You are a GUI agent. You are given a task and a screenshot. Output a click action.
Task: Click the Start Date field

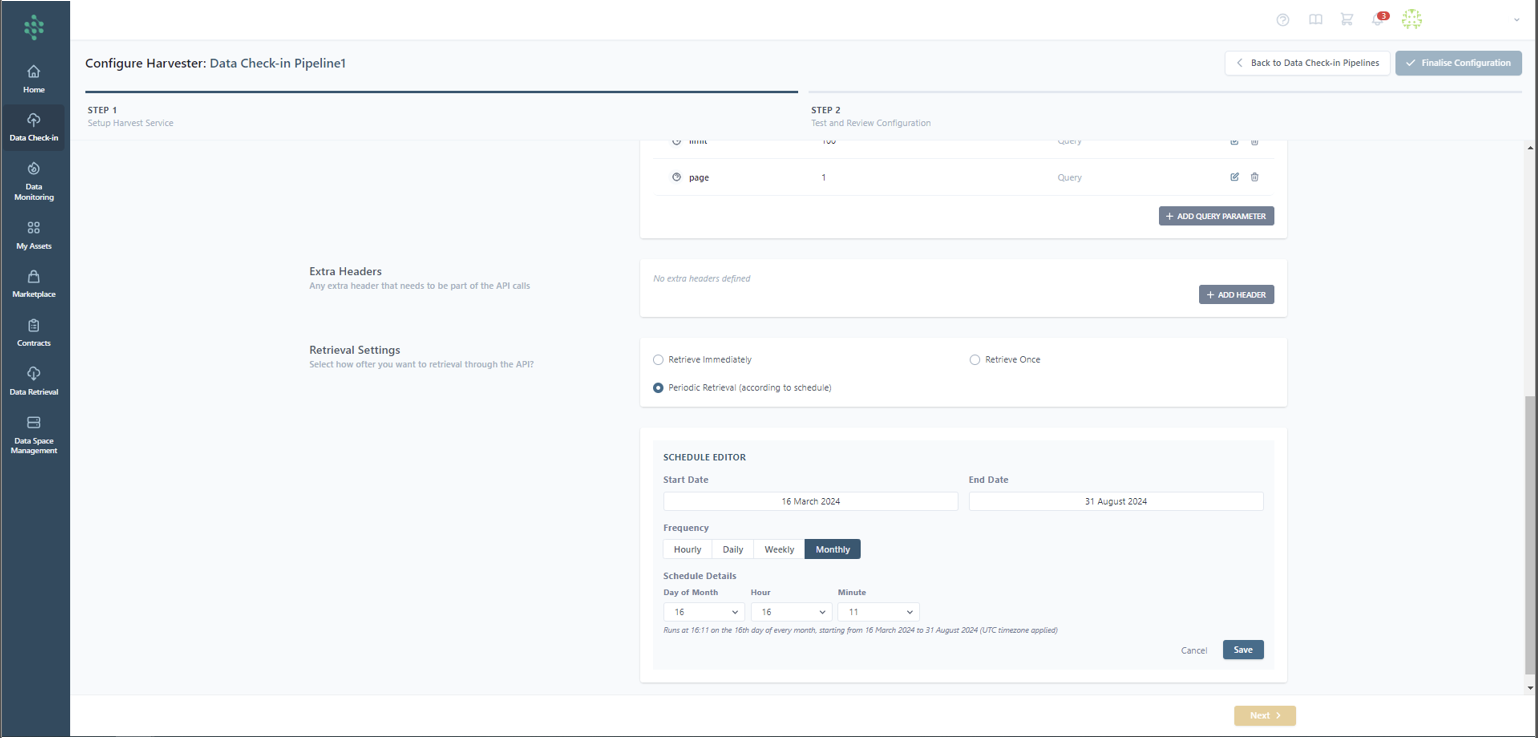click(810, 502)
